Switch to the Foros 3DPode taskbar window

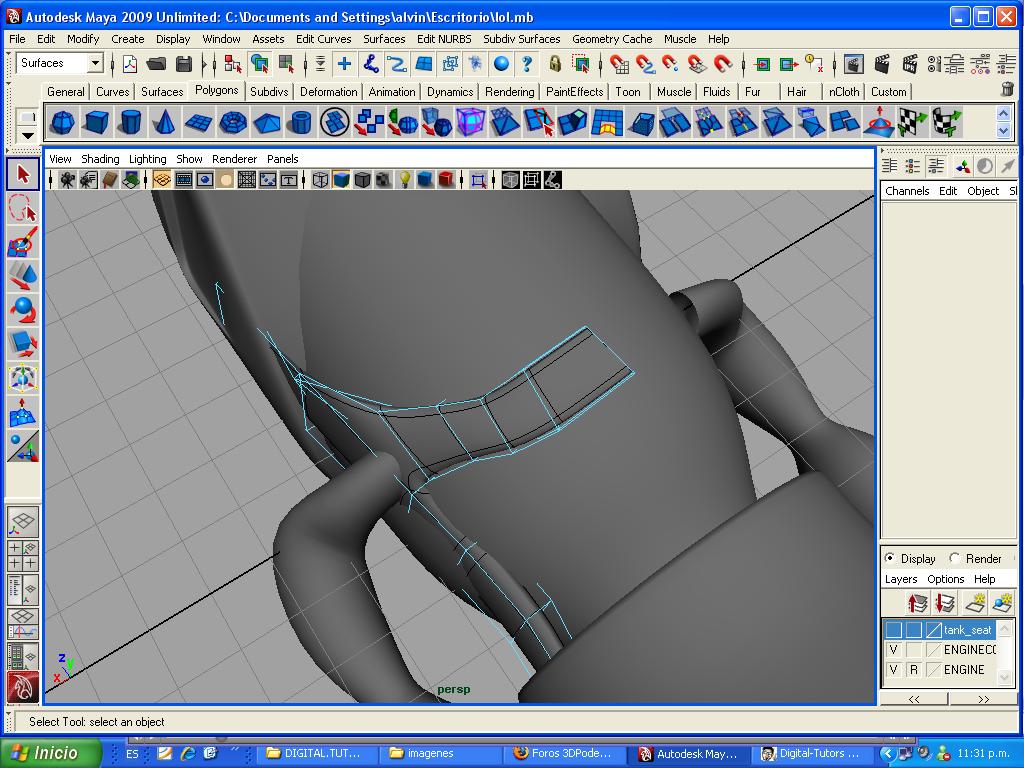(x=566, y=753)
